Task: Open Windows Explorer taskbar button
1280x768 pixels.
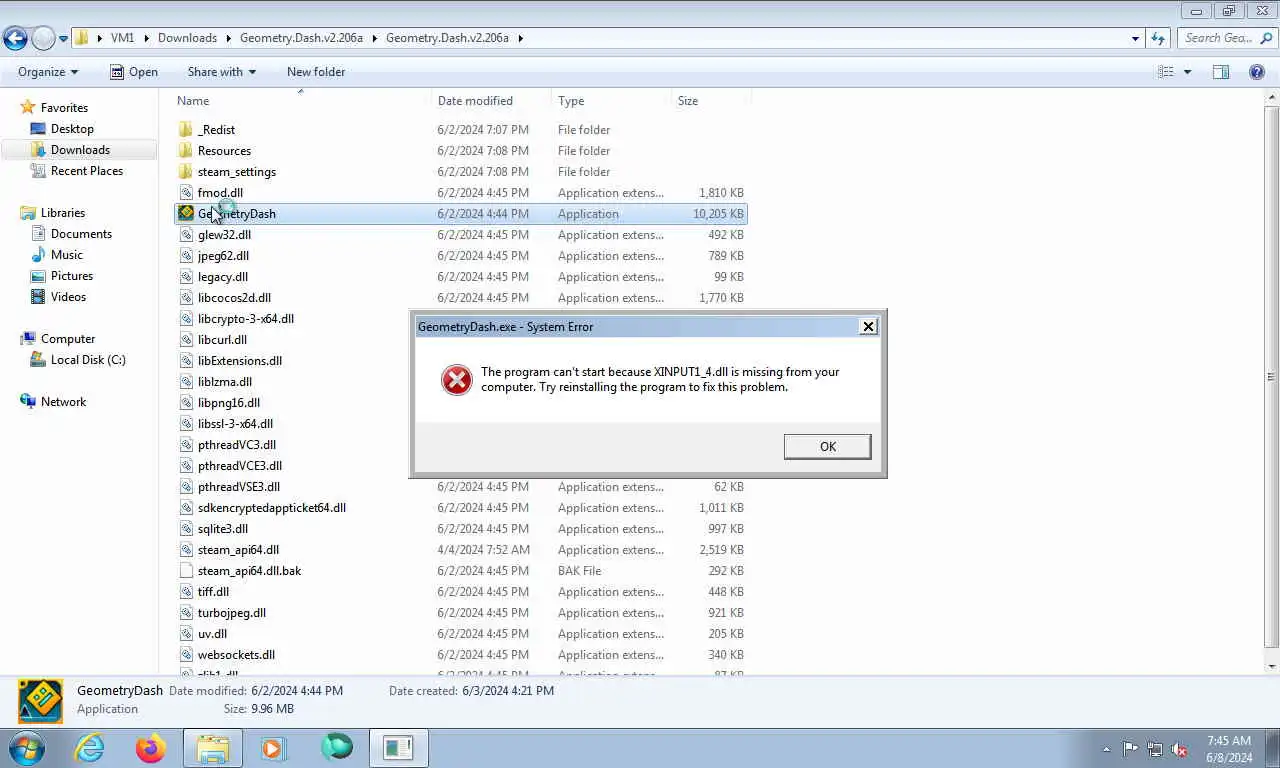Action: [212, 748]
